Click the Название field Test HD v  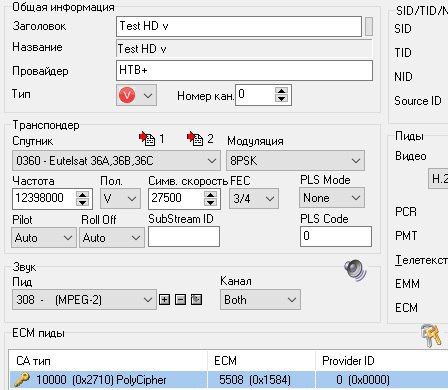pos(244,49)
